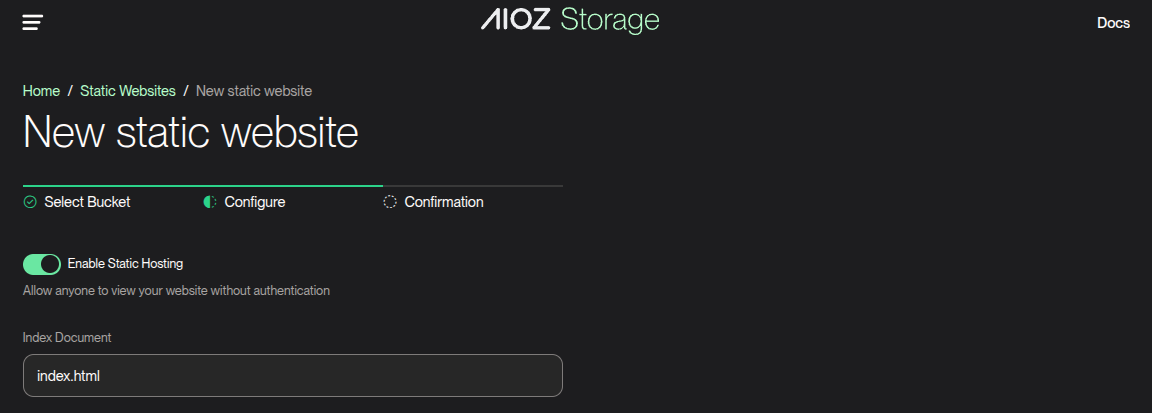
Task: Click the Confirmation dashed-circle step icon
Action: 390,202
